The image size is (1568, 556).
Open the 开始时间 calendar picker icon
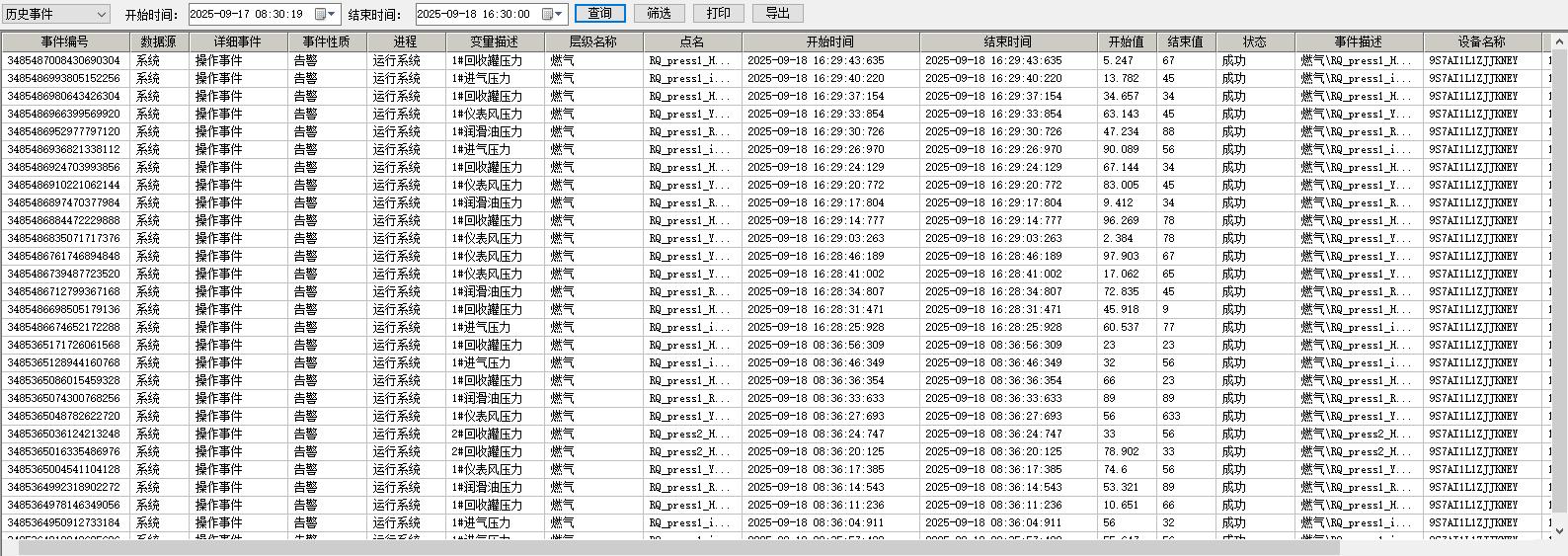point(321,14)
